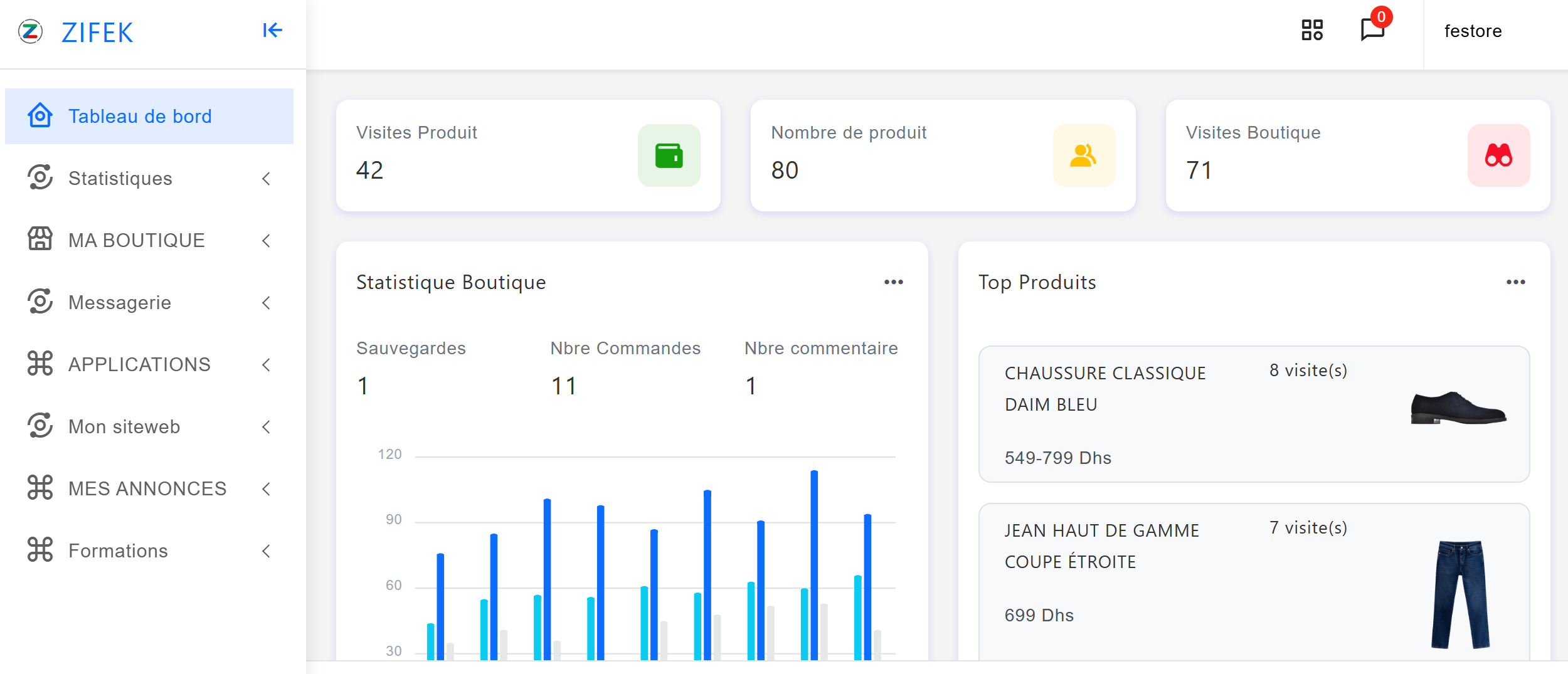
Task: Open the Mon siteweb menu item
Action: pos(124,426)
